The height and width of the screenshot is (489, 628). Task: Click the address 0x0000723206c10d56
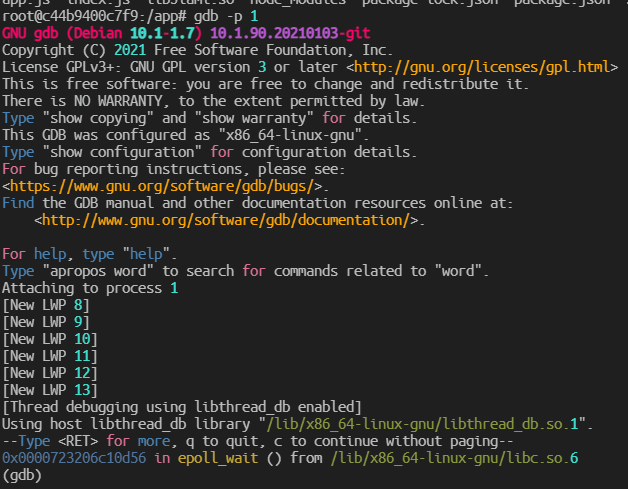coord(74,459)
